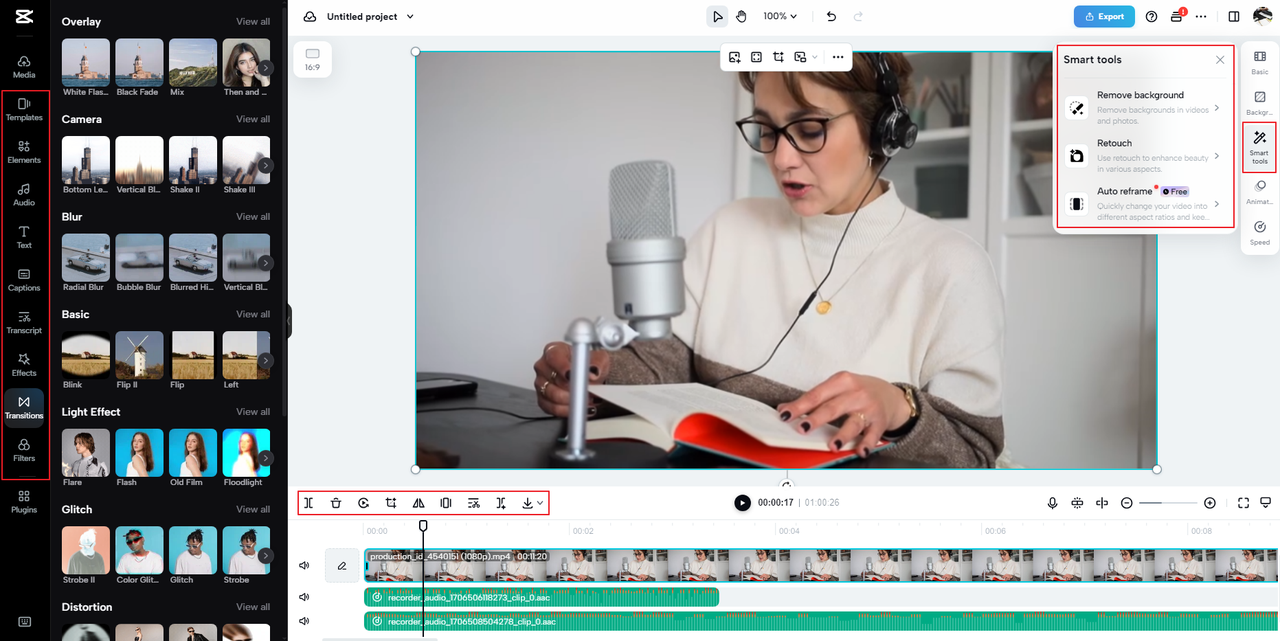Open the Text panel
The height and width of the screenshot is (641, 1280).
[x=24, y=237]
